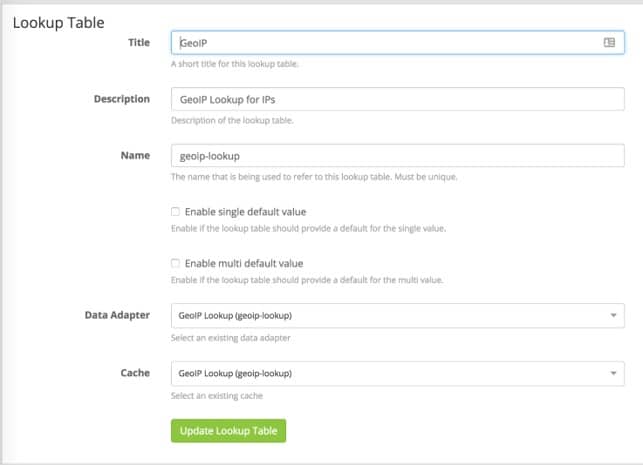Enable single default value checkbox
Viewport: 643px width, 465px height.
(x=175, y=212)
